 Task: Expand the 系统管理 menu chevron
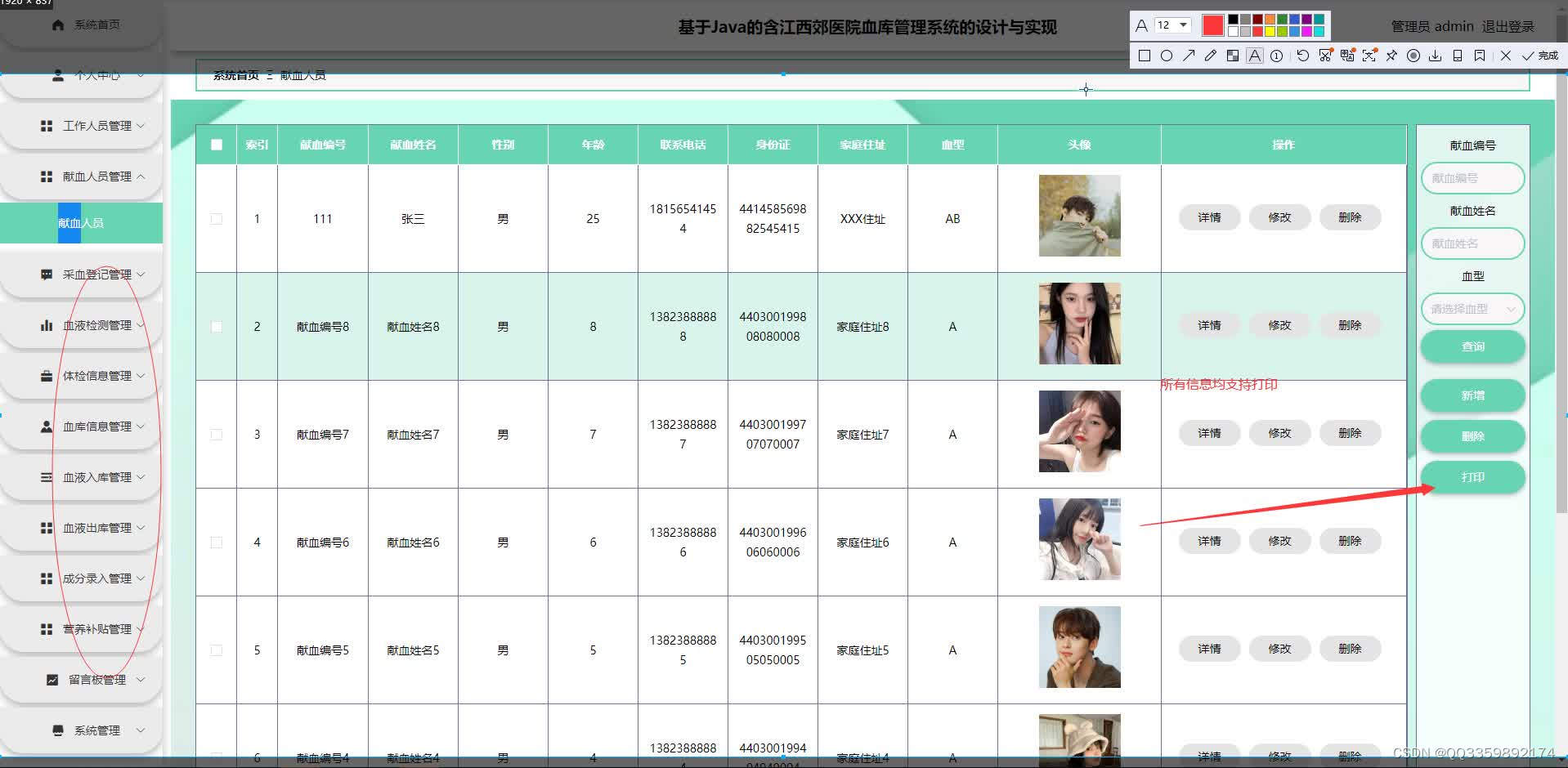141,730
